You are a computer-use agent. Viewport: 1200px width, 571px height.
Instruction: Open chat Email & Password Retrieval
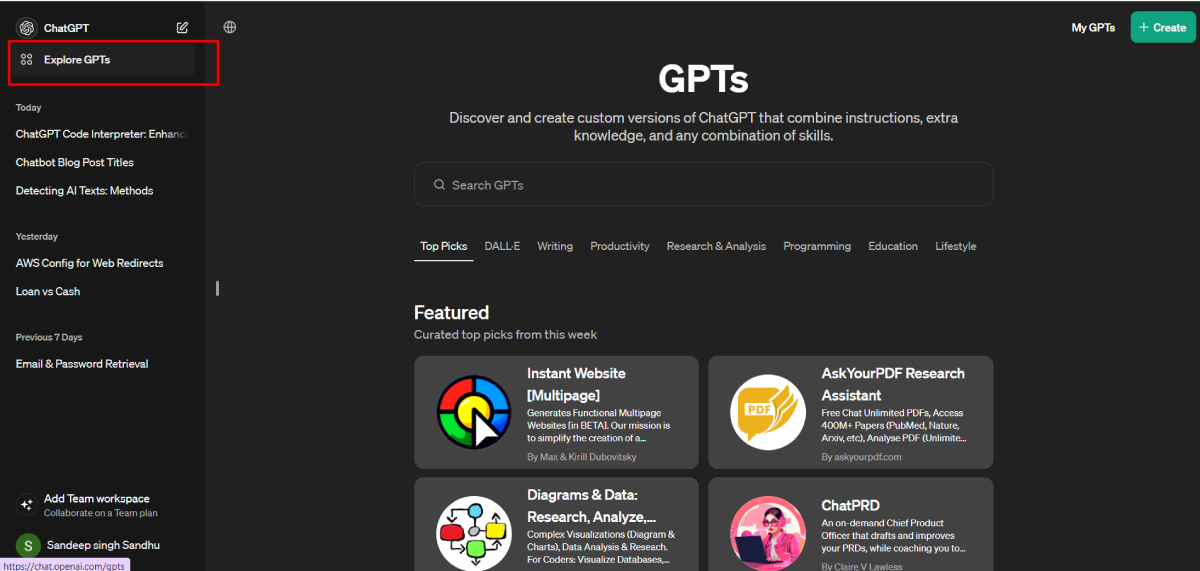82,364
